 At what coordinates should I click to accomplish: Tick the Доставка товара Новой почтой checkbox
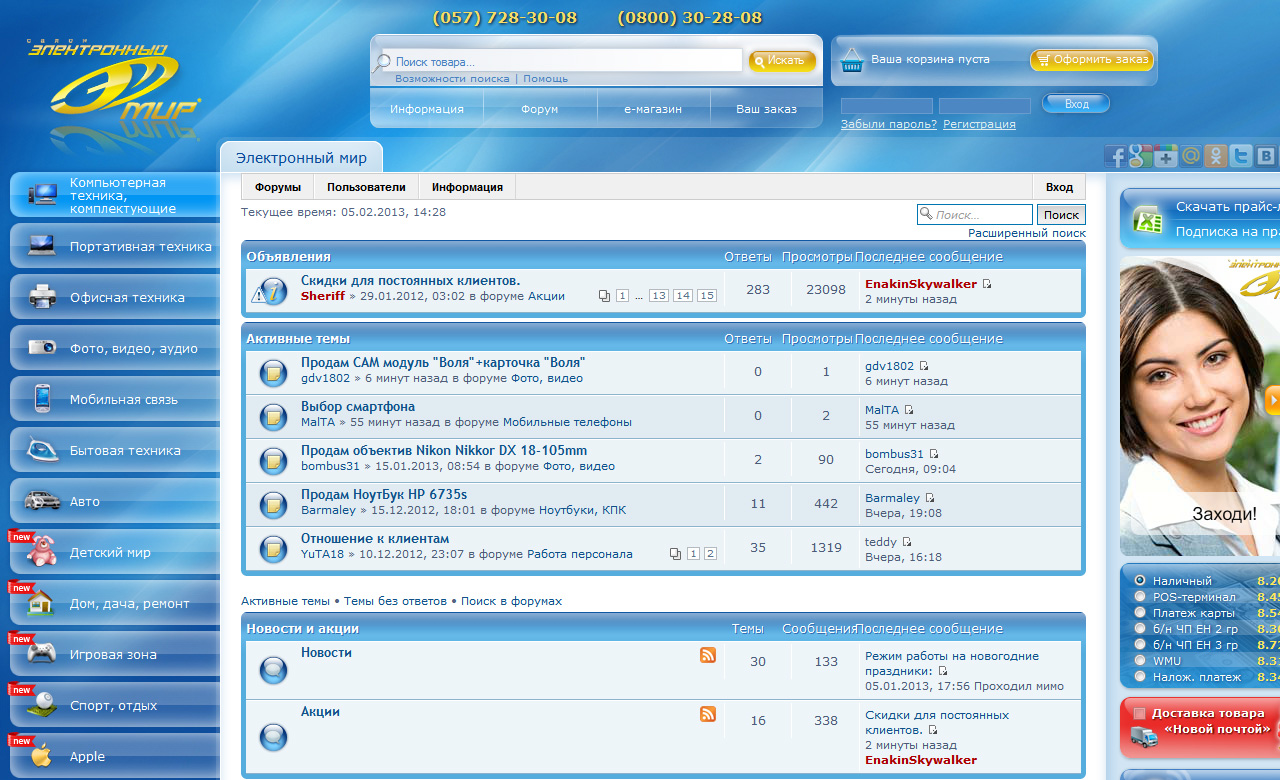(x=1139, y=713)
